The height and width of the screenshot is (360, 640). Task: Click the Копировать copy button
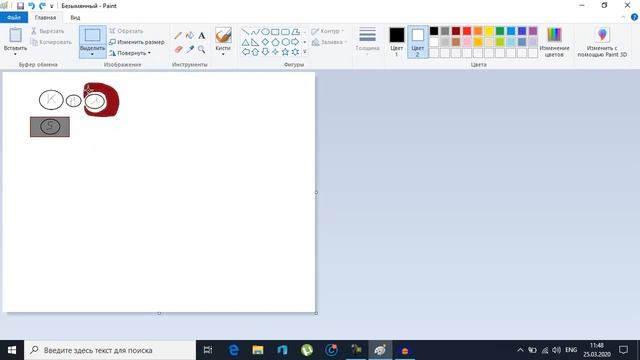tap(51, 42)
